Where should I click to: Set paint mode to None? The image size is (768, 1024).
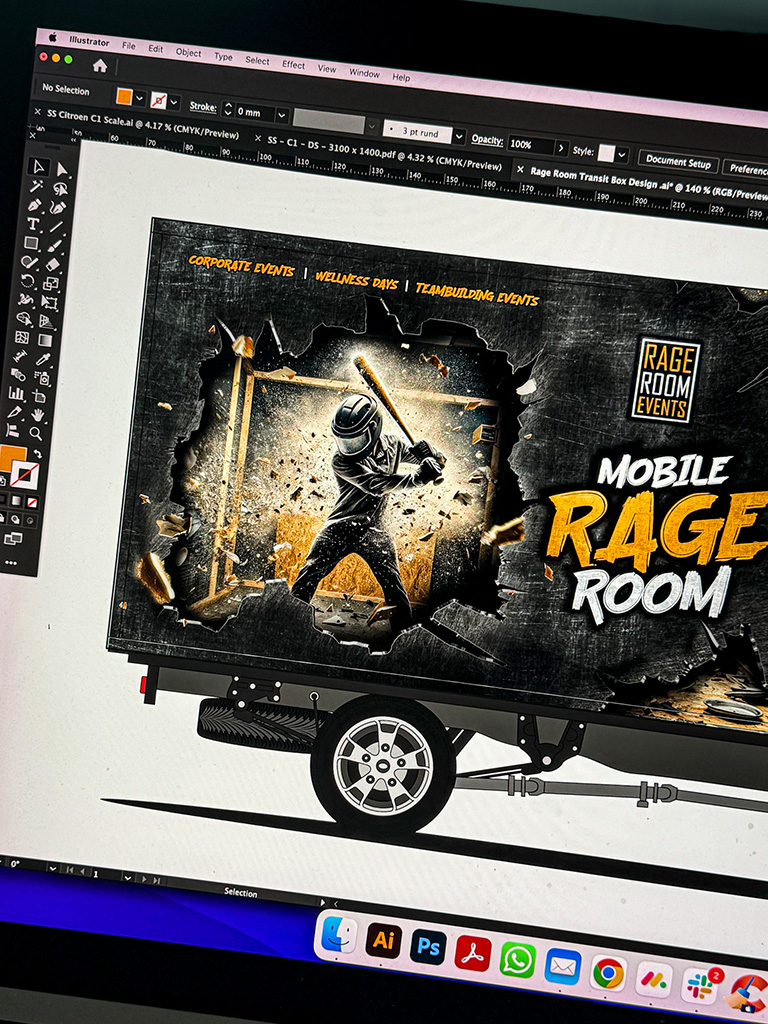32,502
